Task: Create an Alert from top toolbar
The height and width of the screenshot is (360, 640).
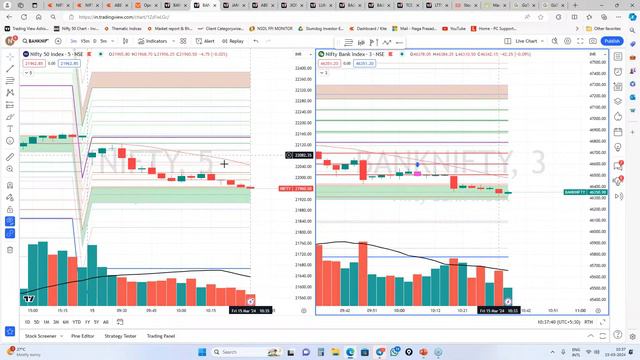Action: 205,41
